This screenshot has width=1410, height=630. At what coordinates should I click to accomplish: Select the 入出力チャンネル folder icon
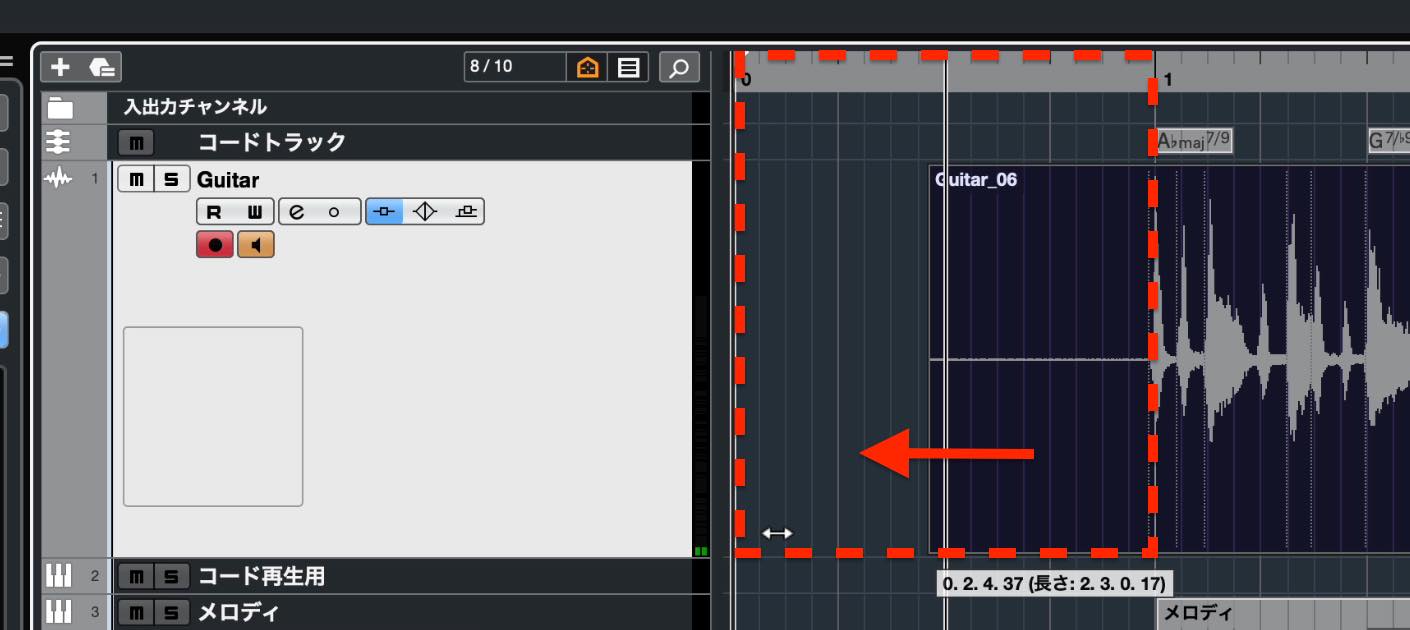61,107
